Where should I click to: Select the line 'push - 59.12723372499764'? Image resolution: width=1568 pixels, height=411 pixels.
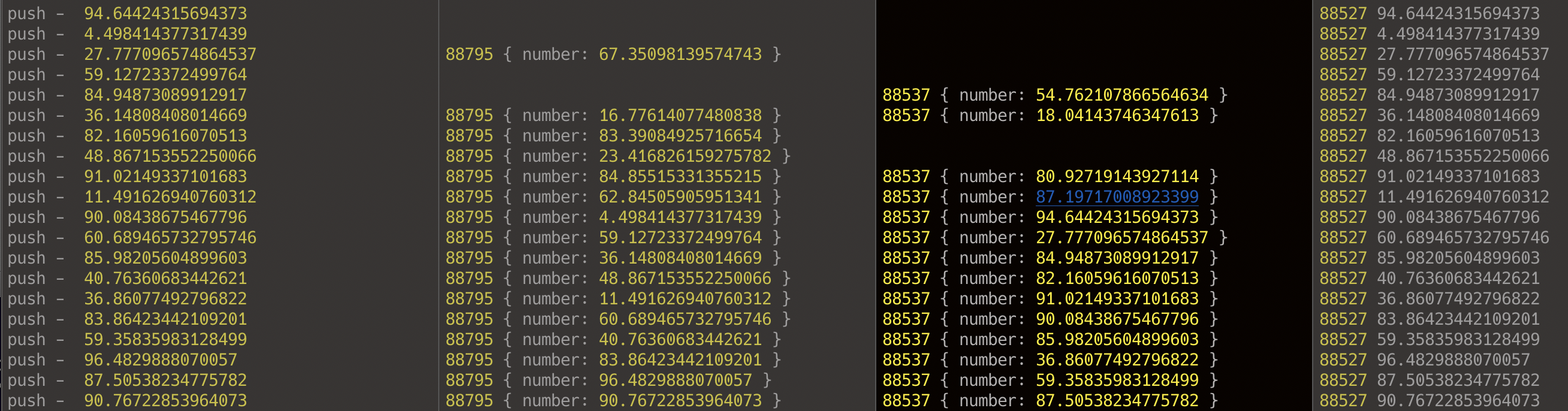(127, 75)
